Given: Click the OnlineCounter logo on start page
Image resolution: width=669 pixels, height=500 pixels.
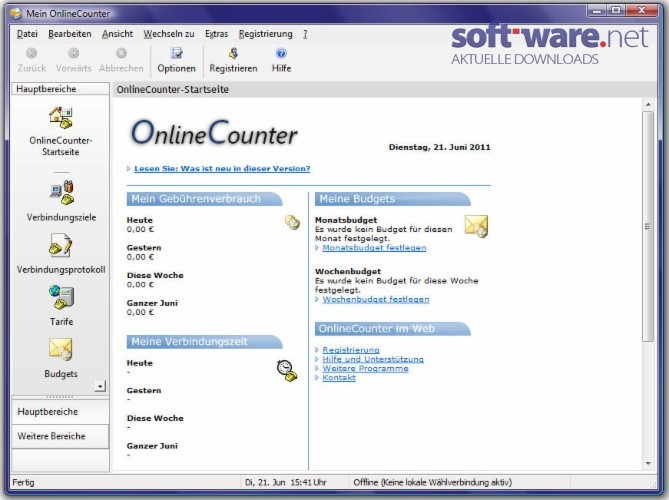Looking at the screenshot, I should 214,133.
